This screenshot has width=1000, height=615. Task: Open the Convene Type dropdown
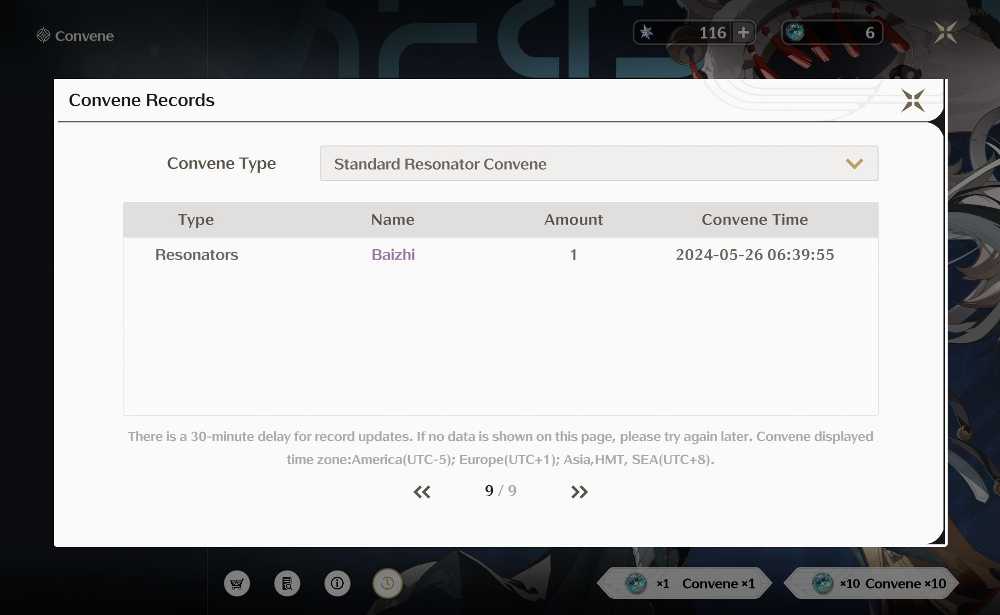point(599,163)
